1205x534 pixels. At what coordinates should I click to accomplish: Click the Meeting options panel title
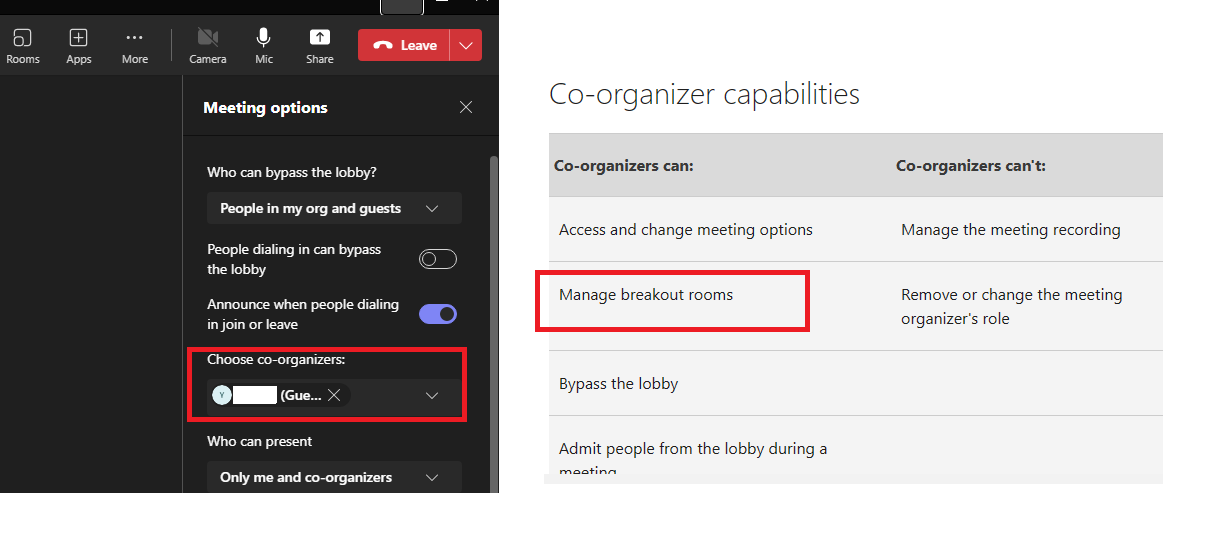[265, 107]
